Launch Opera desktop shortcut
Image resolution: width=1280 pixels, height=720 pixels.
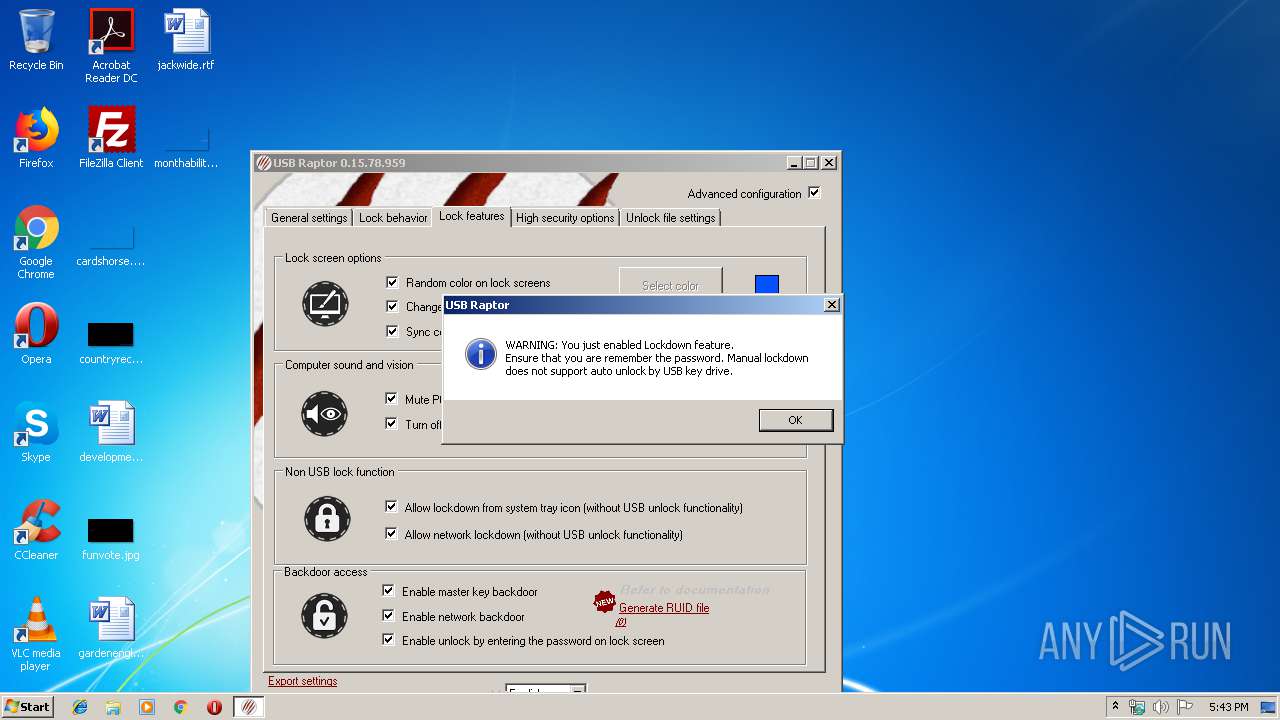(36, 334)
